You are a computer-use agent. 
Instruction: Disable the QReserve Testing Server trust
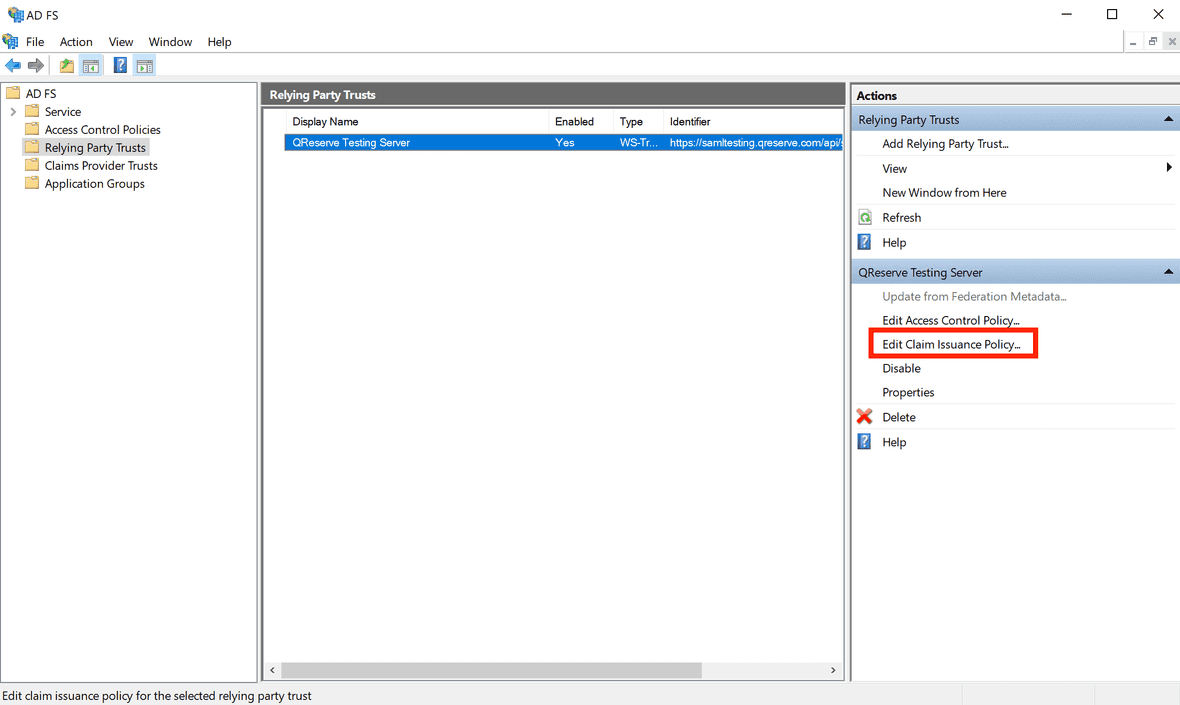[901, 368]
